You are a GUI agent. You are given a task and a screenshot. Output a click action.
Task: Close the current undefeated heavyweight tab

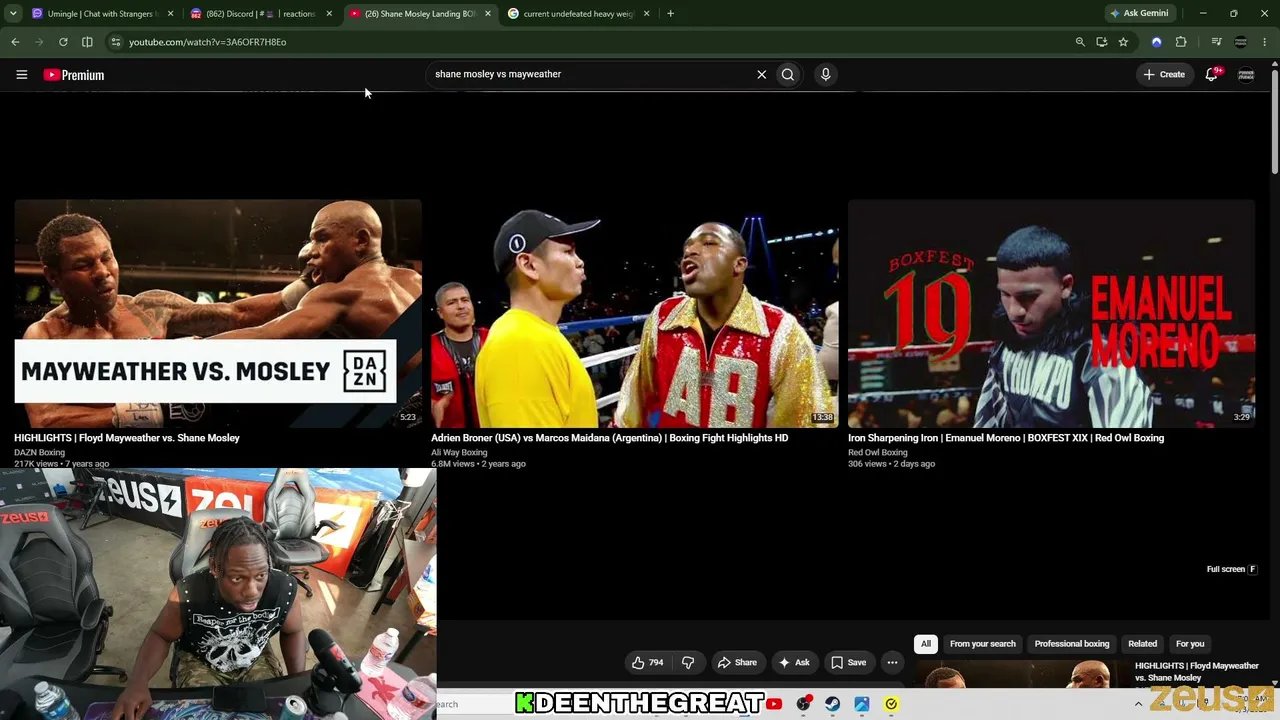click(646, 14)
